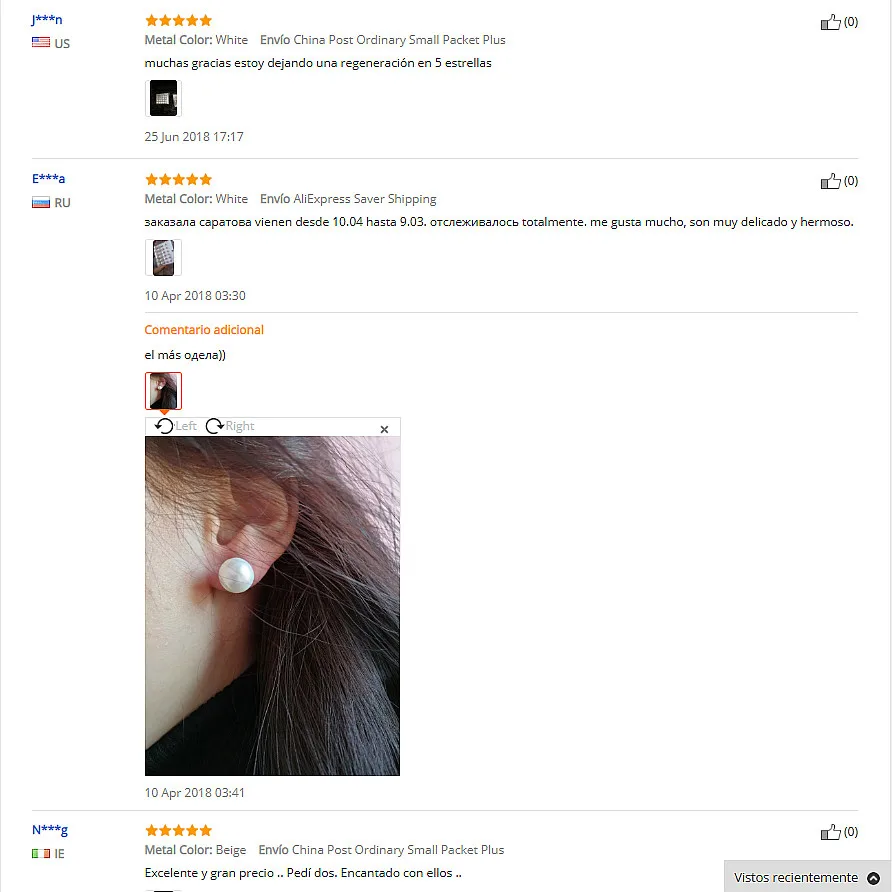Expand the Vistos recientemente panel
The image size is (892, 892).
pyautogui.click(x=873, y=878)
